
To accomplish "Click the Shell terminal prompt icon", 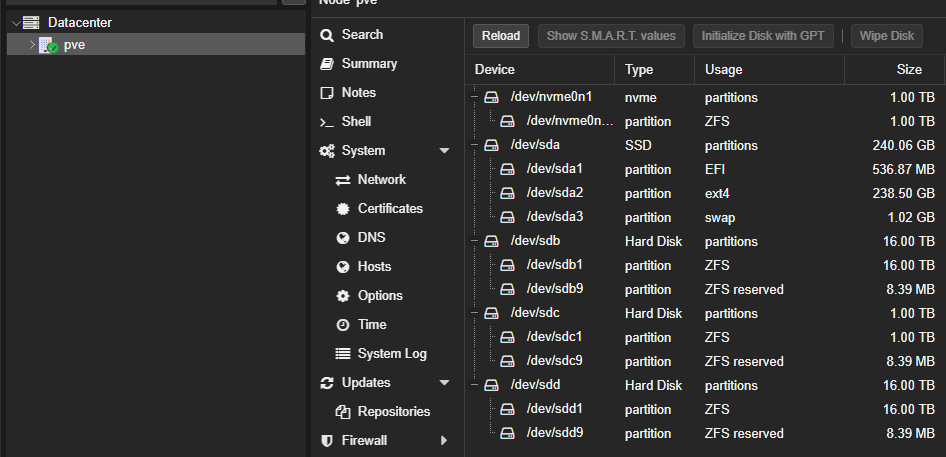I will coord(326,123).
